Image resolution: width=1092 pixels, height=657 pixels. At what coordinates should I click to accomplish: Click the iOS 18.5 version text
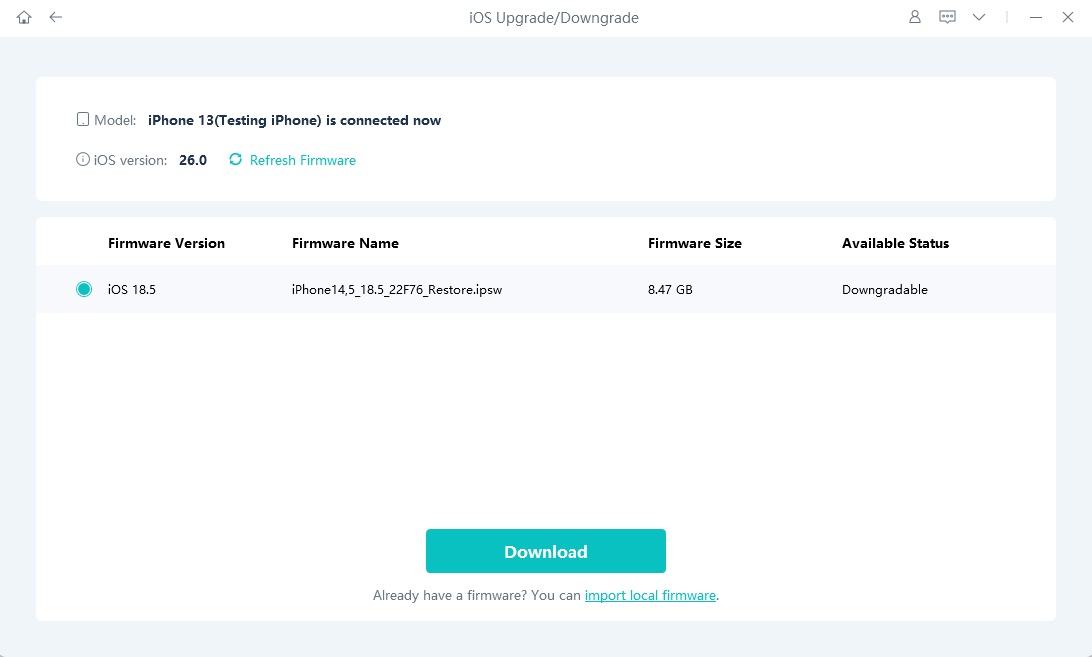(132, 290)
